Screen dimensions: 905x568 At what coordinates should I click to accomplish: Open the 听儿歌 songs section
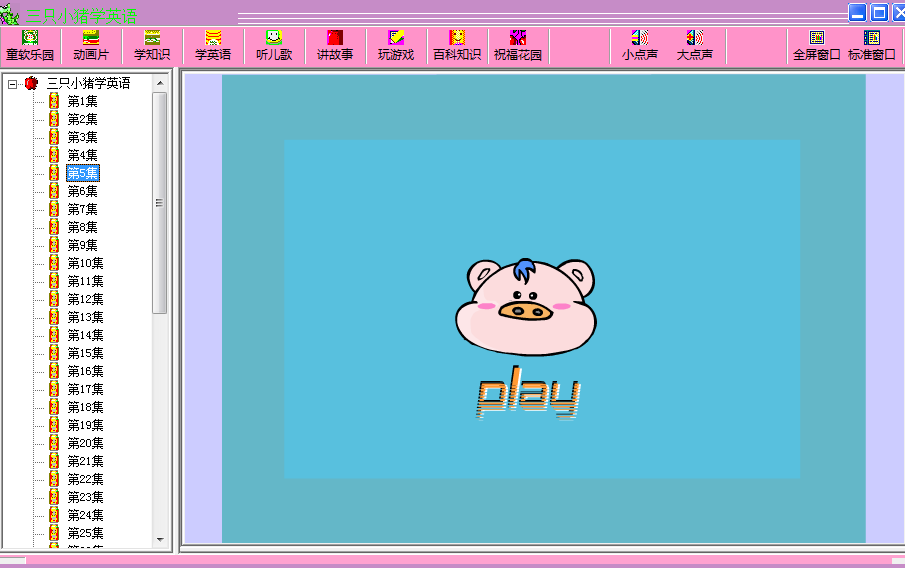[x=274, y=46]
